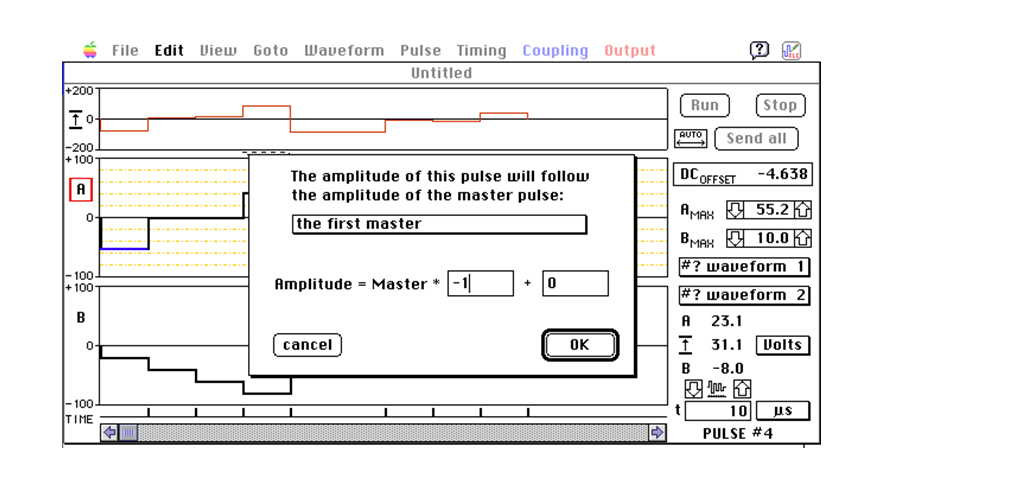Click the up arrow beside pulse train icon

pyautogui.click(x=743, y=390)
